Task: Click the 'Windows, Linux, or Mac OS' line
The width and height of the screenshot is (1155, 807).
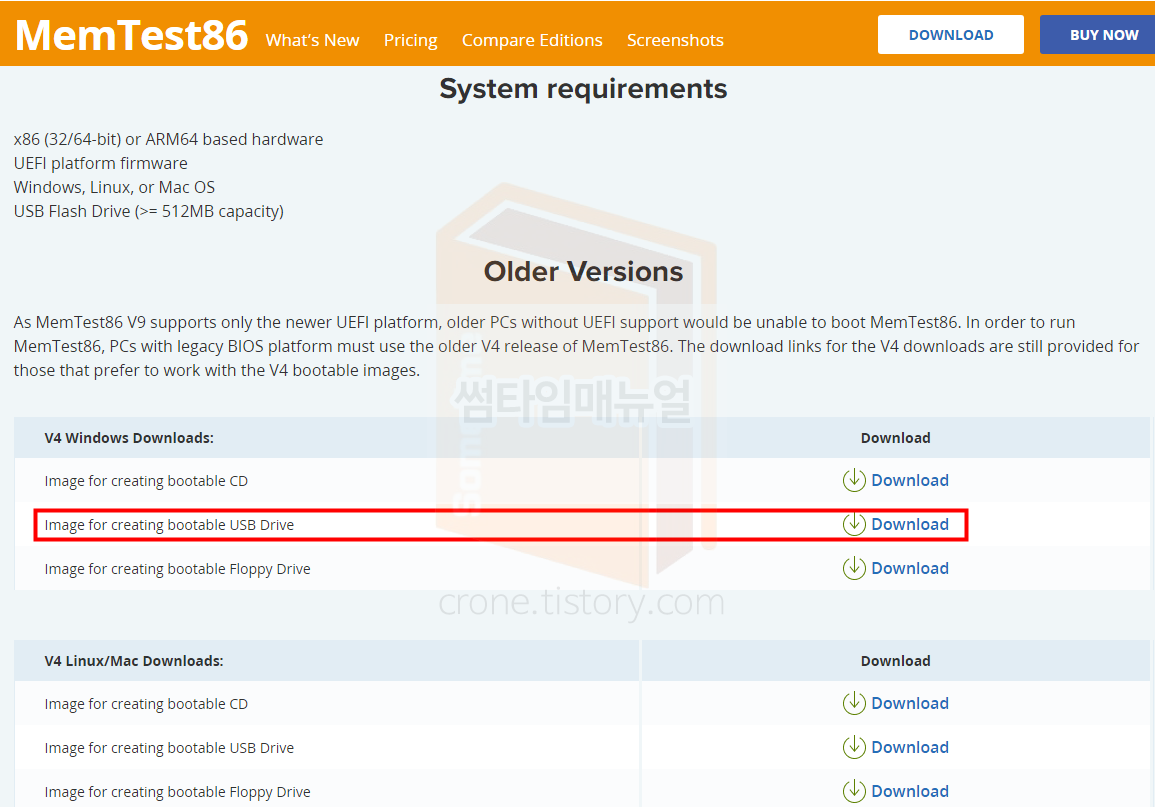Action: point(114,187)
